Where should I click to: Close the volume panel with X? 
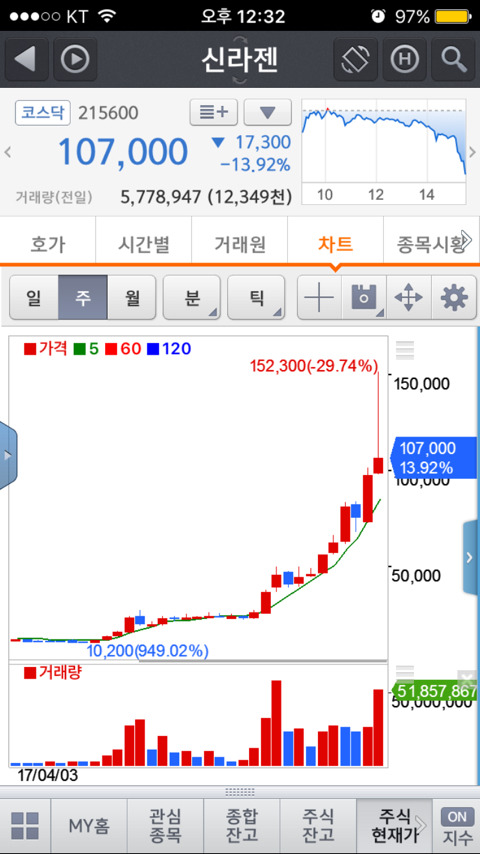click(x=467, y=678)
